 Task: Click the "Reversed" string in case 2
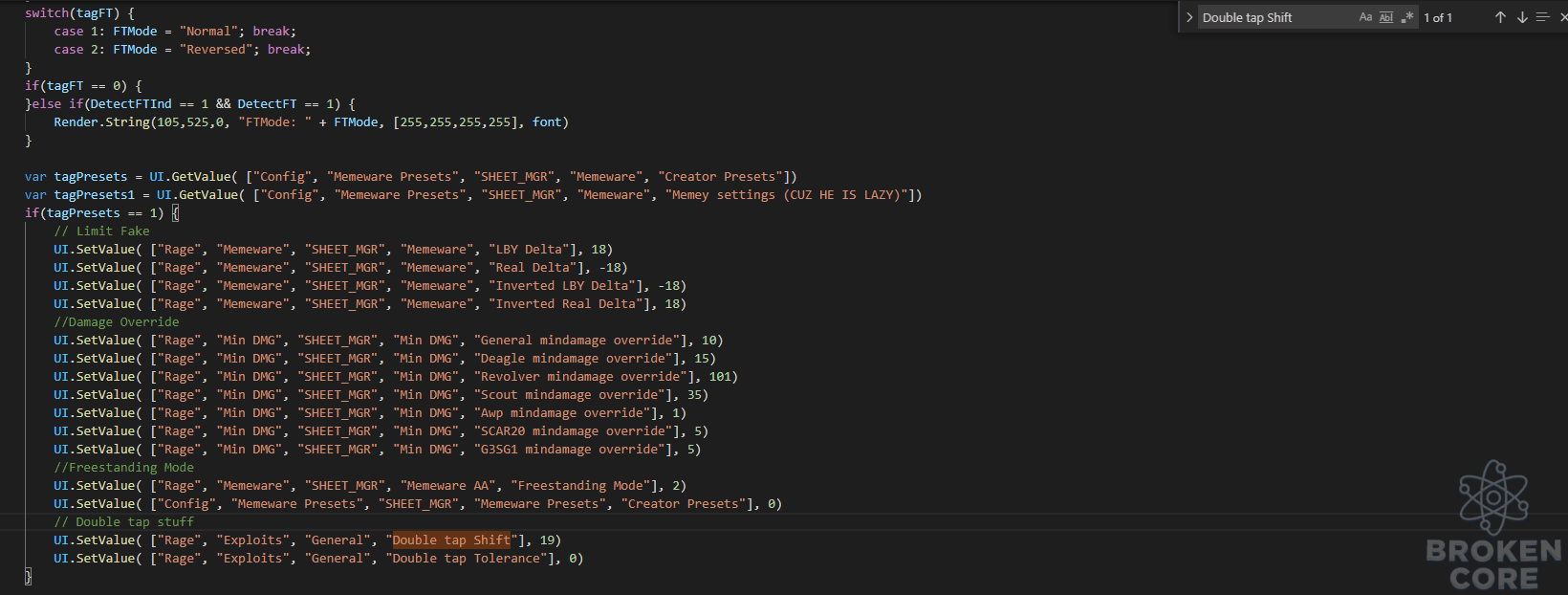pos(216,50)
